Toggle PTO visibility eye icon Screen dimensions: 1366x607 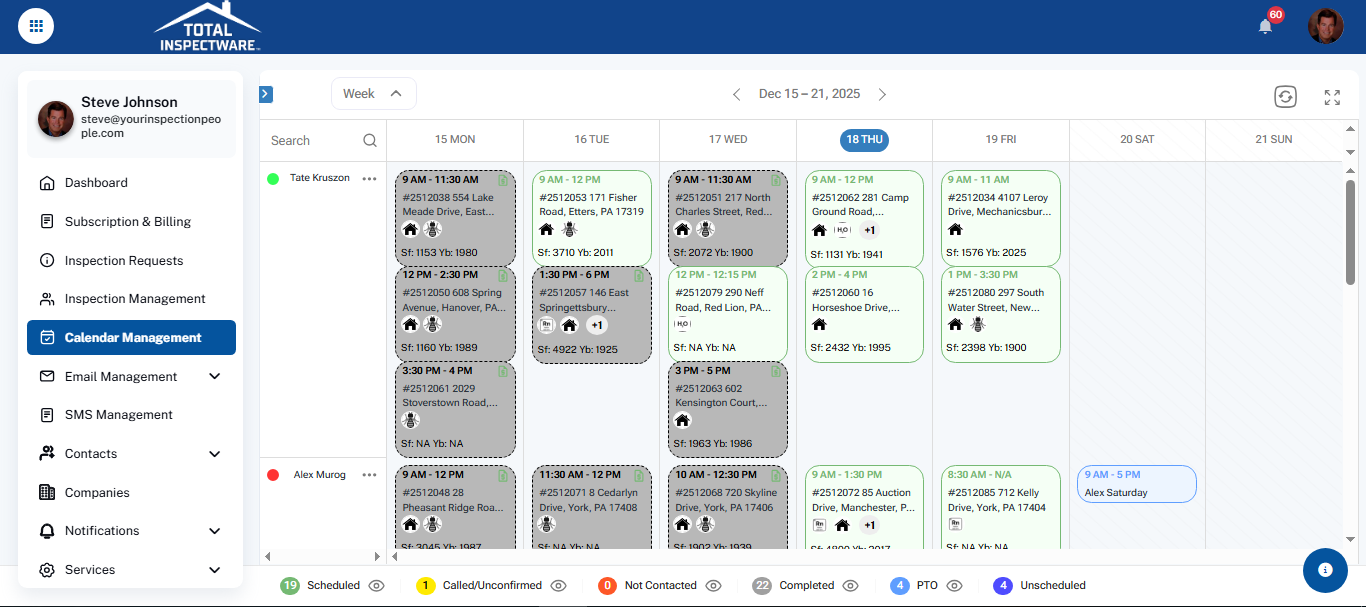click(x=955, y=586)
